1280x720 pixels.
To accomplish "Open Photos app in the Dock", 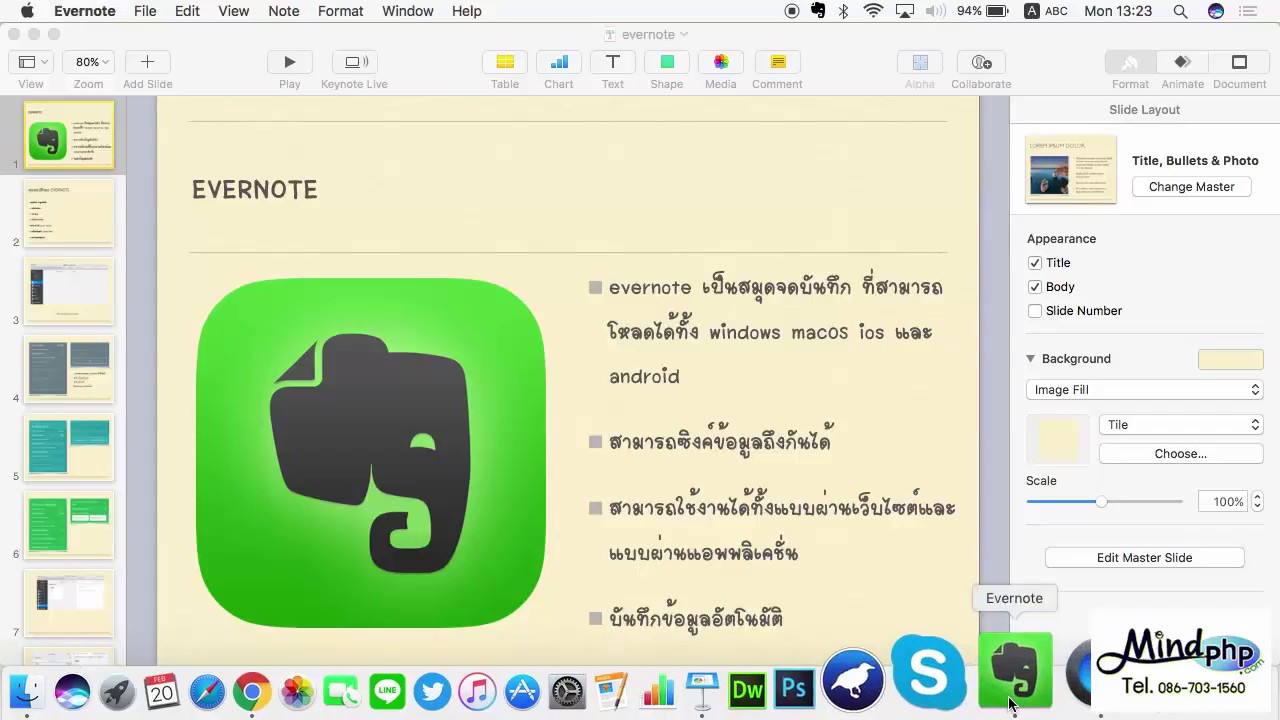I will (x=297, y=691).
